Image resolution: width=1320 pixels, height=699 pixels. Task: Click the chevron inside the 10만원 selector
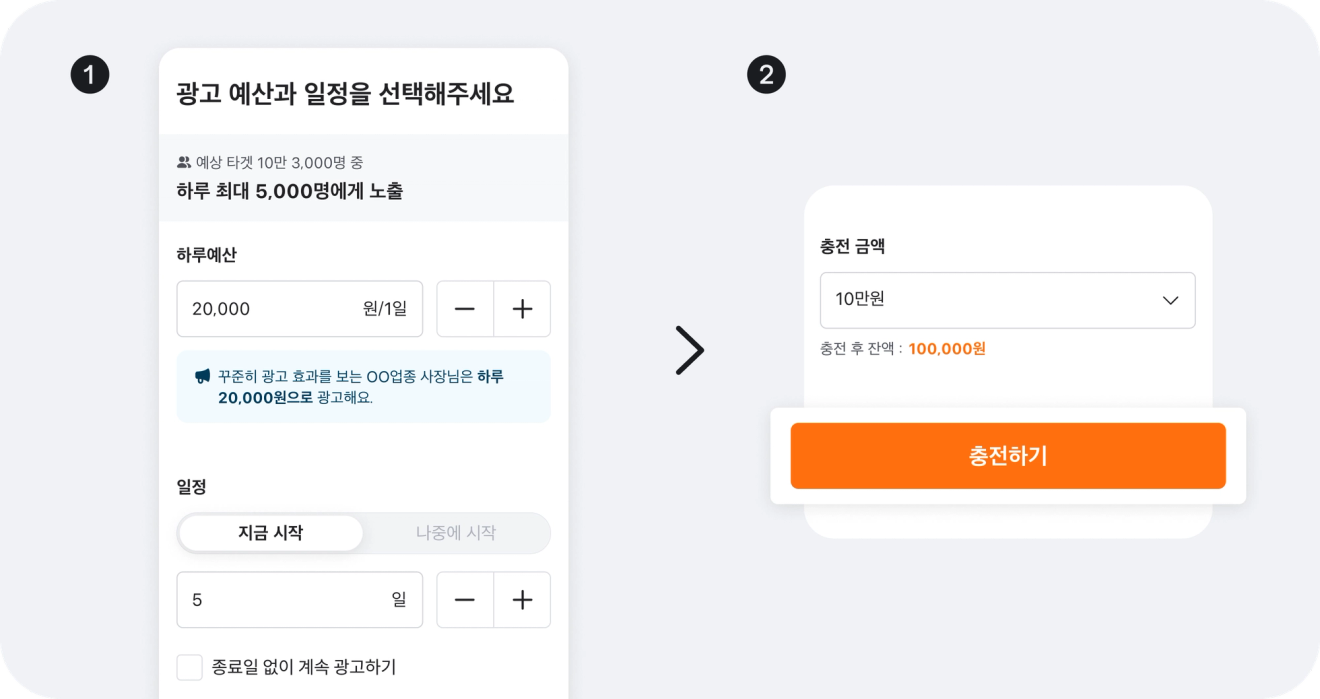[x=1170, y=300]
